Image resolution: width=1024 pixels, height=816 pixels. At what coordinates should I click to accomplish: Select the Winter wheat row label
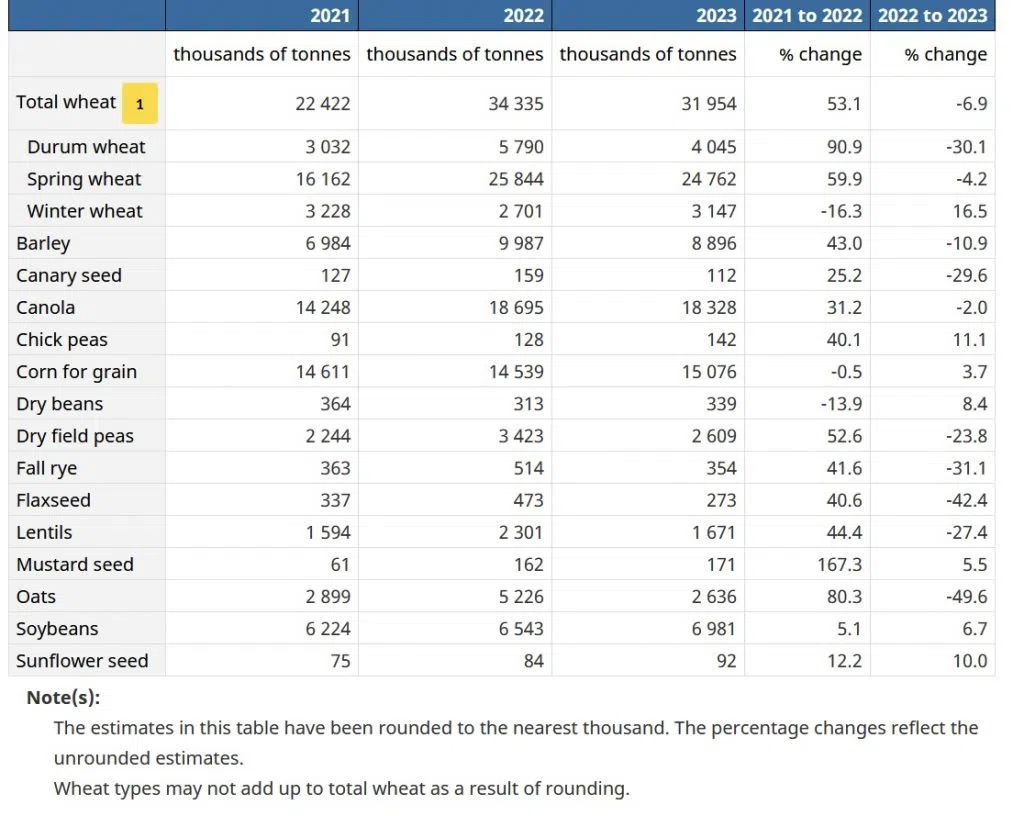click(x=85, y=211)
